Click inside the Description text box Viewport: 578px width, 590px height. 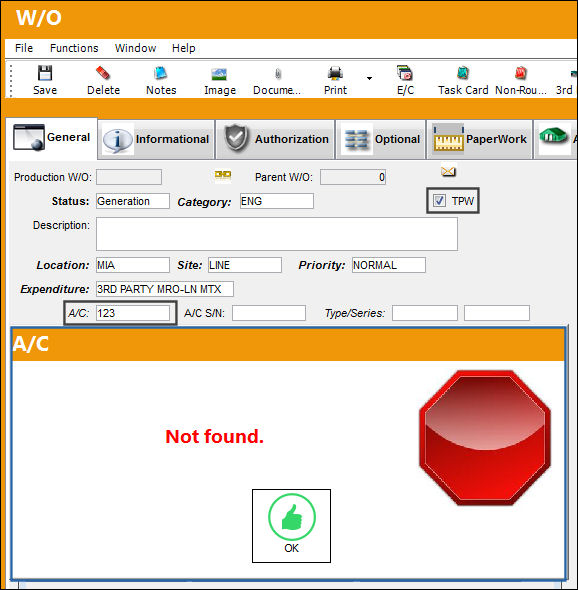[277, 234]
